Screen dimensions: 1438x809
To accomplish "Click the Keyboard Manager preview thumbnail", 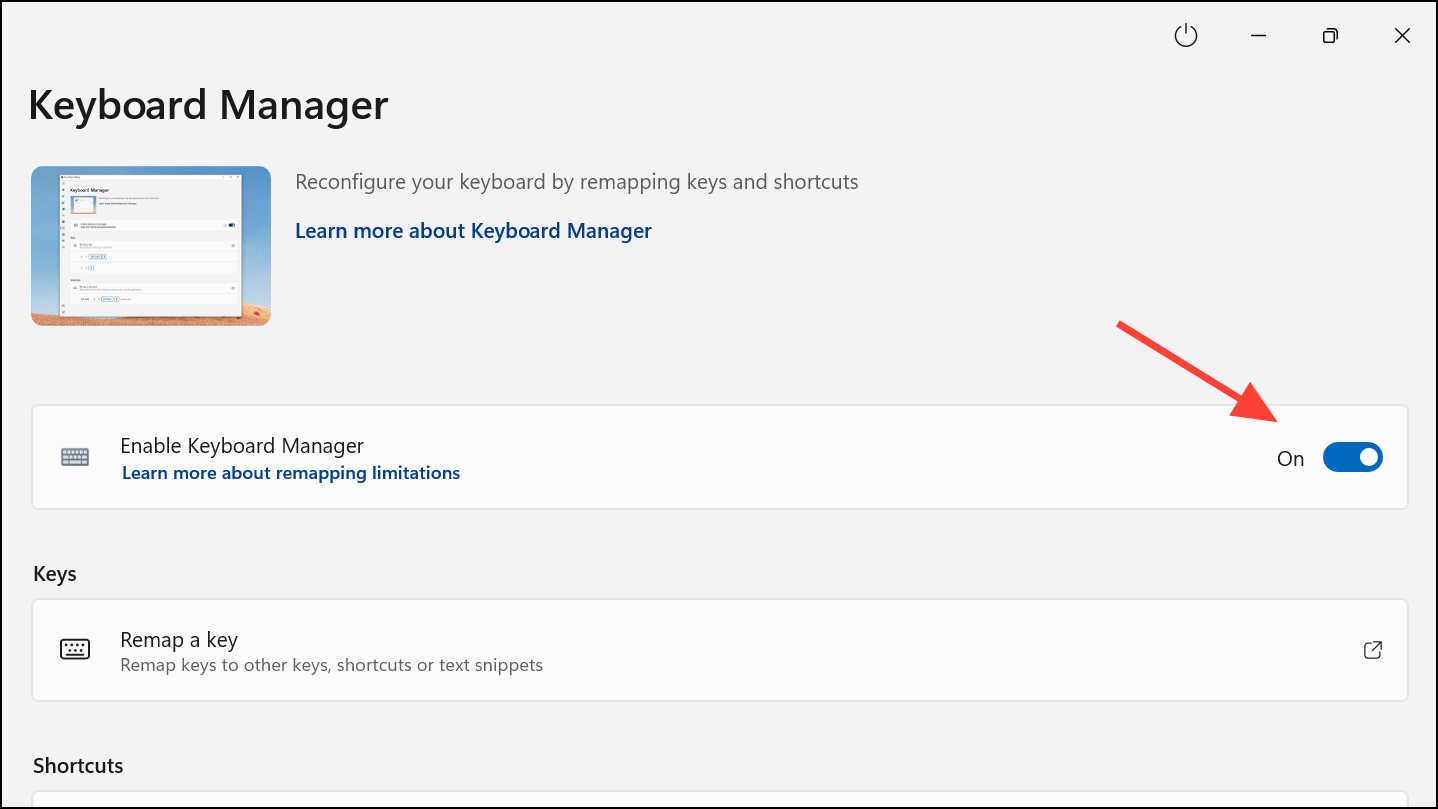I will (151, 246).
